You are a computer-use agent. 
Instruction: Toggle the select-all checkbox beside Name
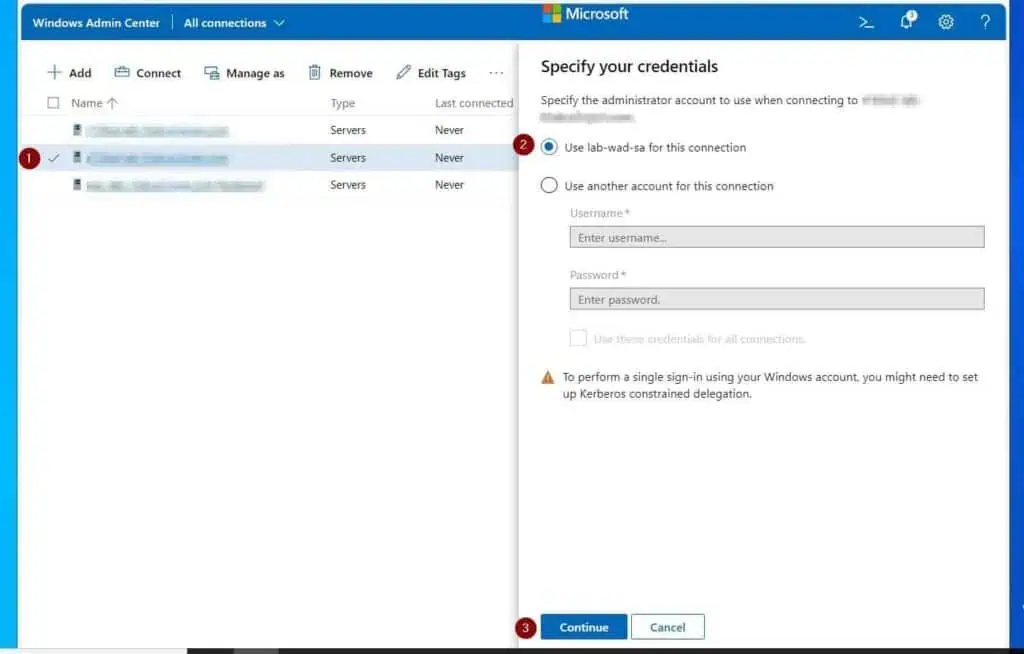pyautogui.click(x=54, y=103)
